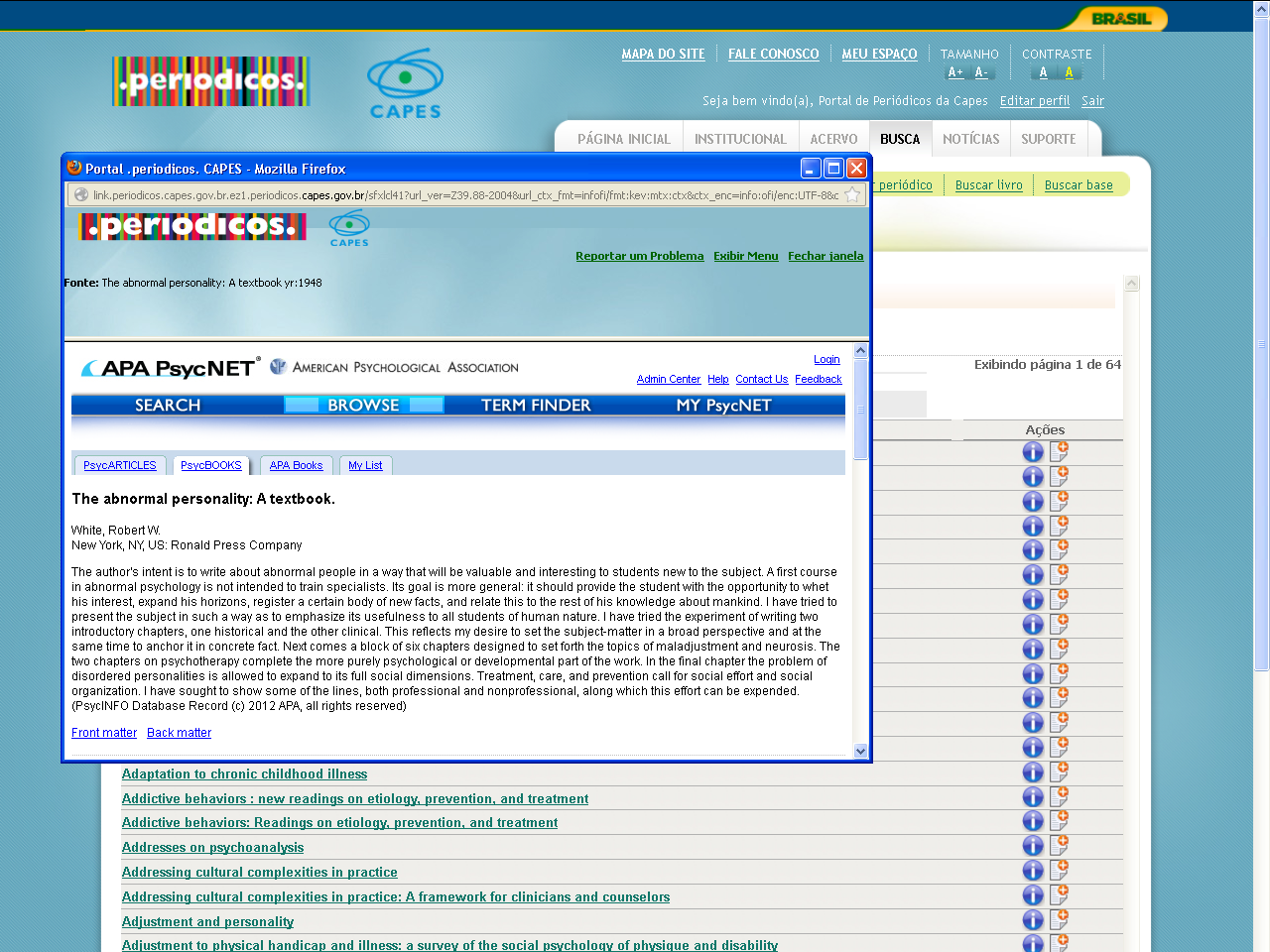Click popup inner scrollbar down arrow
The height and width of the screenshot is (952, 1270).
860,752
